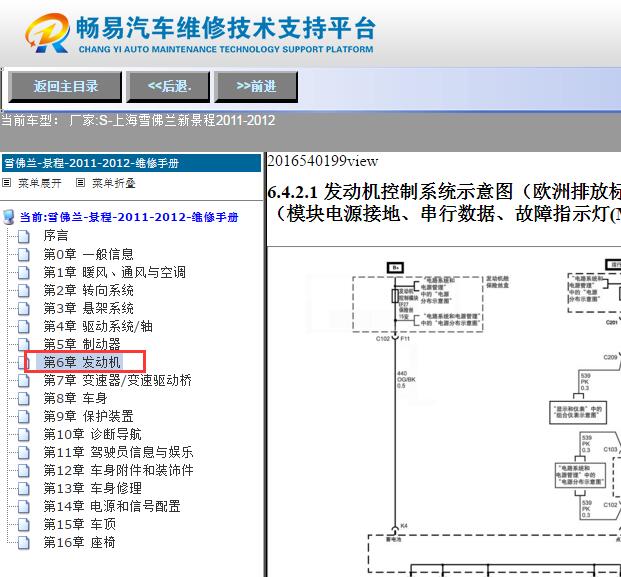Click the page icon beside 第4章

tap(24, 327)
